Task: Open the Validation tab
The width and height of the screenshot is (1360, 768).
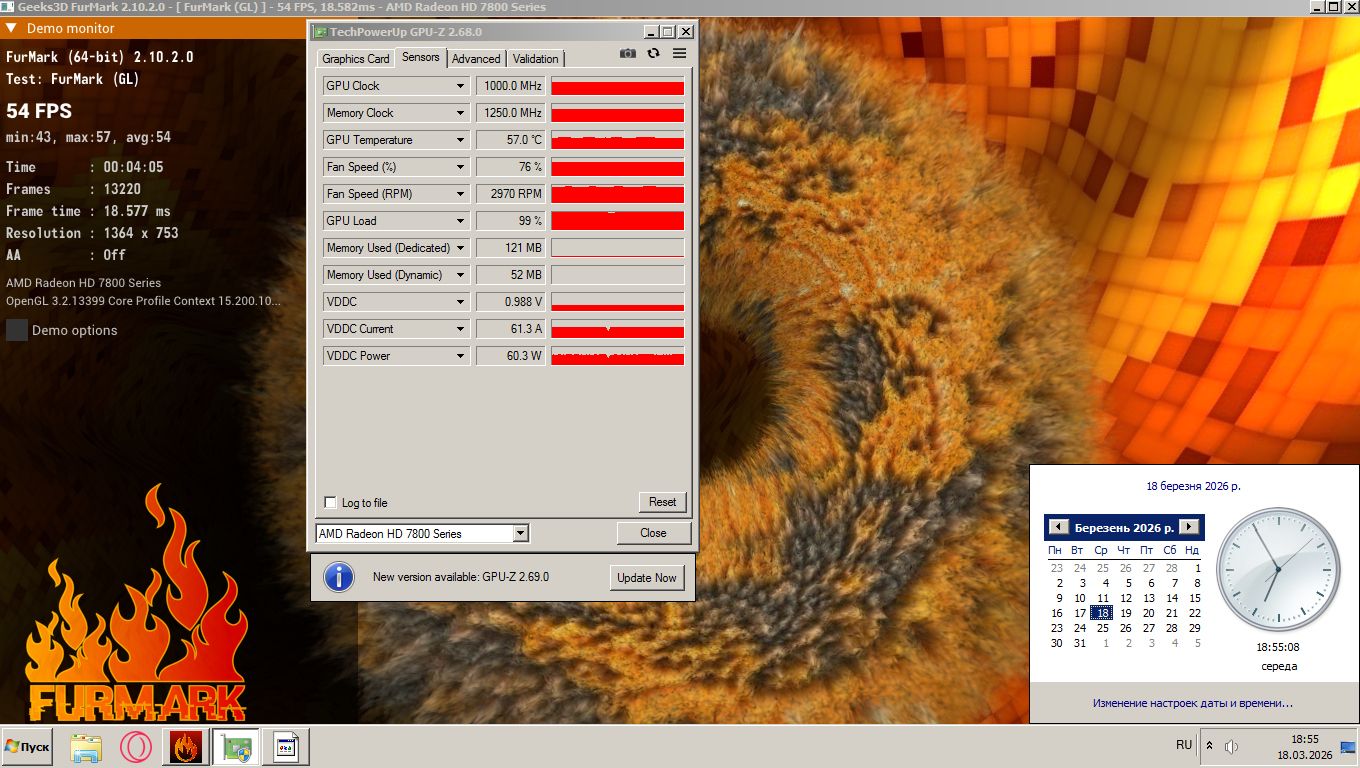Action: (x=536, y=59)
